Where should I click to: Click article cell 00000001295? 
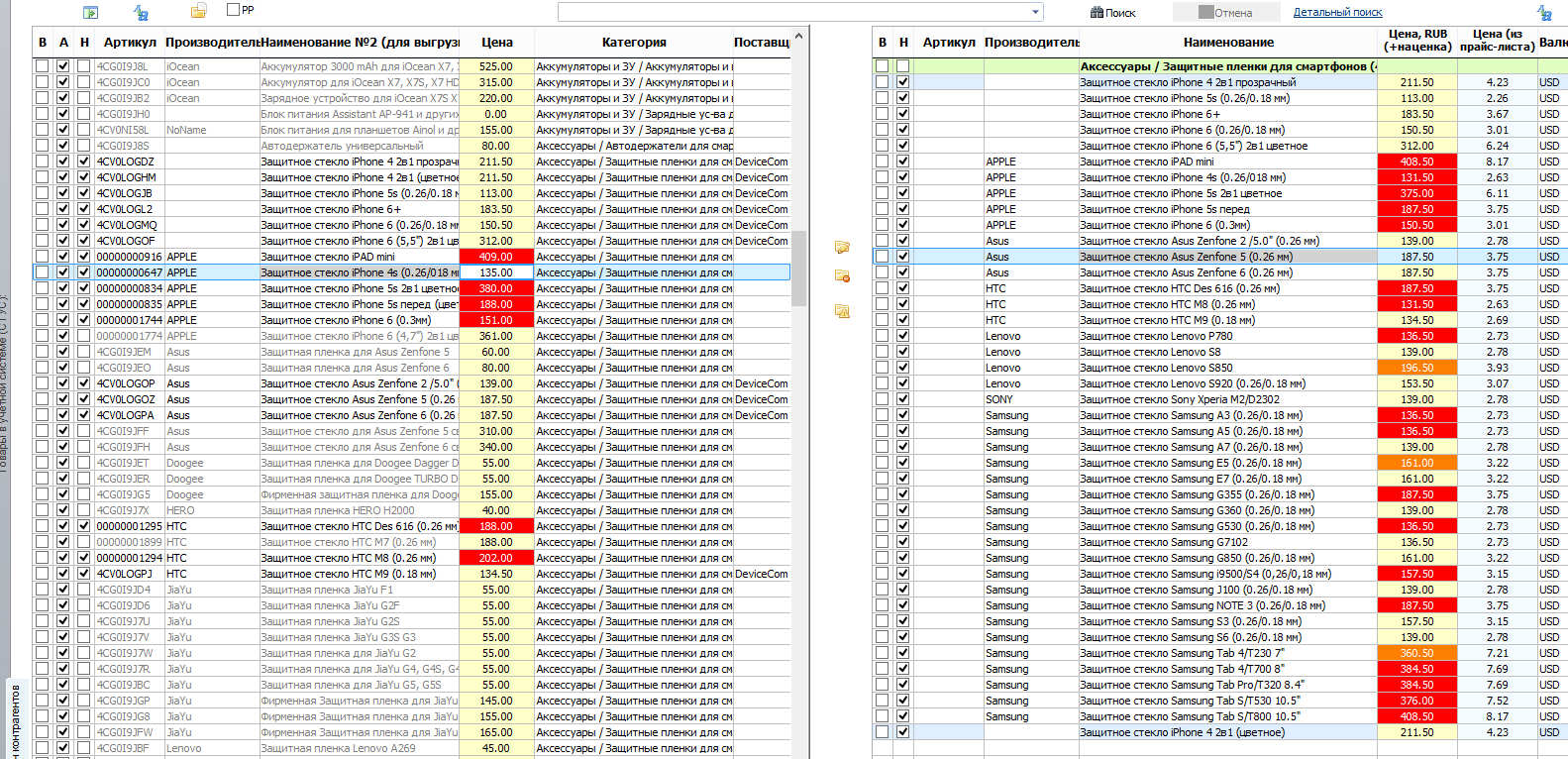coord(129,526)
